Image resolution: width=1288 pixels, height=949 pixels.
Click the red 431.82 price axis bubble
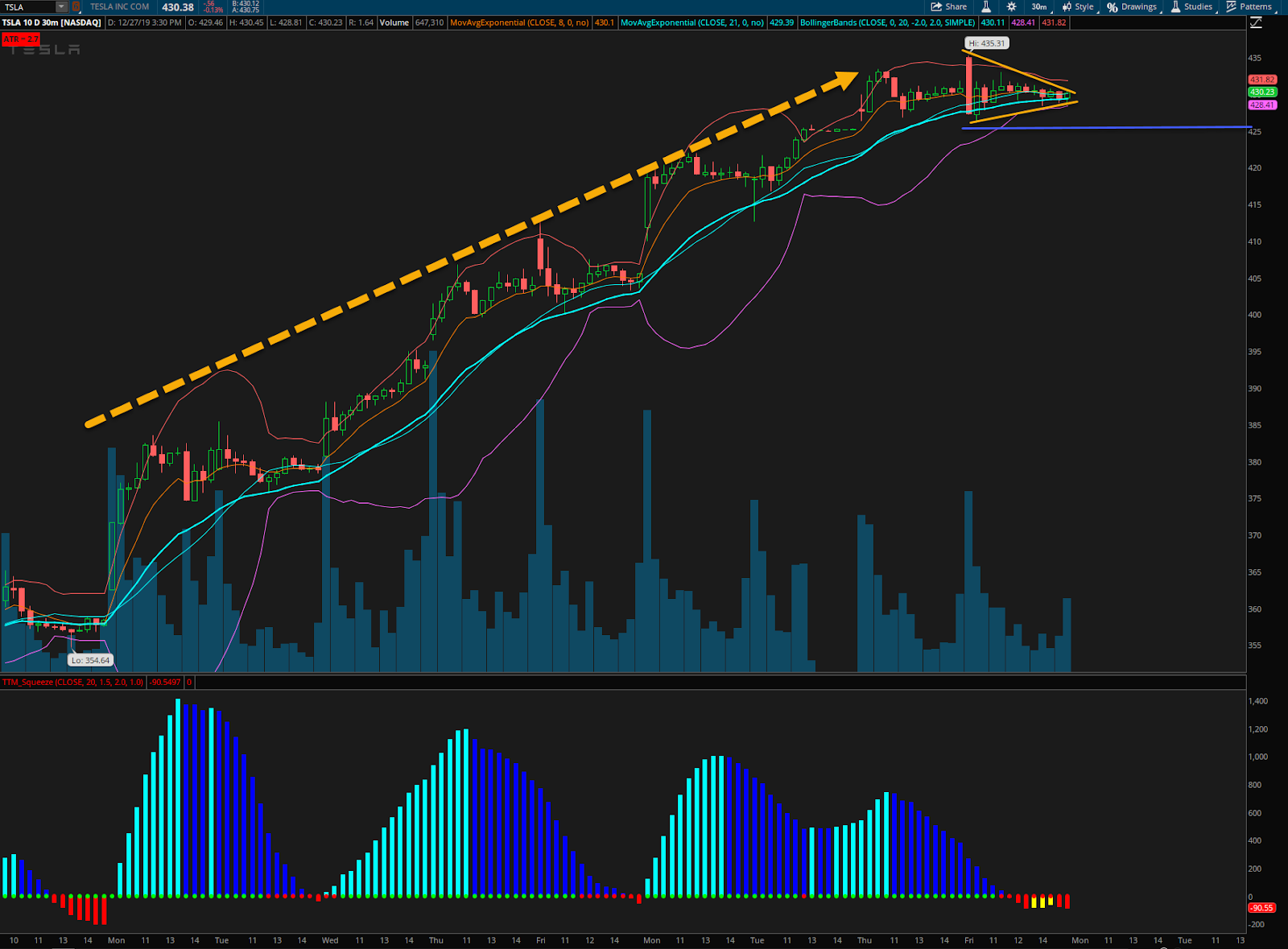(1262, 80)
